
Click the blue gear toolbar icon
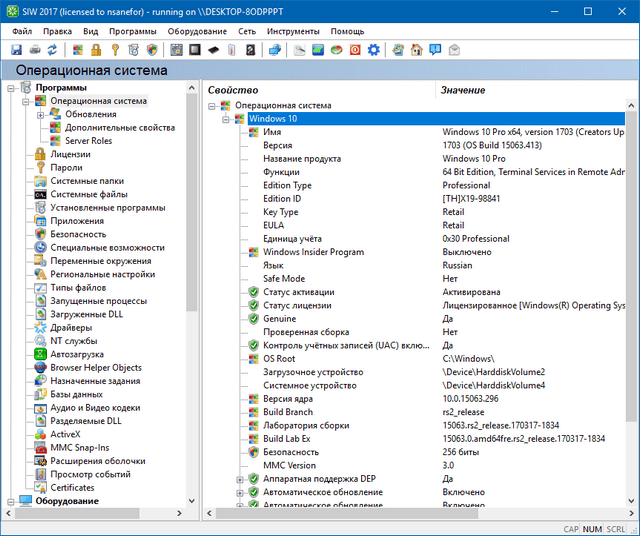[373, 49]
